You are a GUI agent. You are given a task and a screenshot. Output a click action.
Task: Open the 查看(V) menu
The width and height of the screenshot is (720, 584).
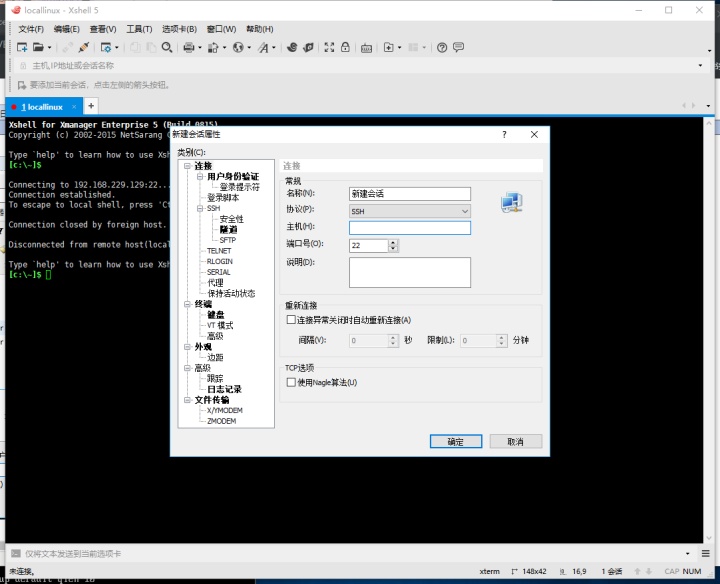pyautogui.click(x=103, y=29)
